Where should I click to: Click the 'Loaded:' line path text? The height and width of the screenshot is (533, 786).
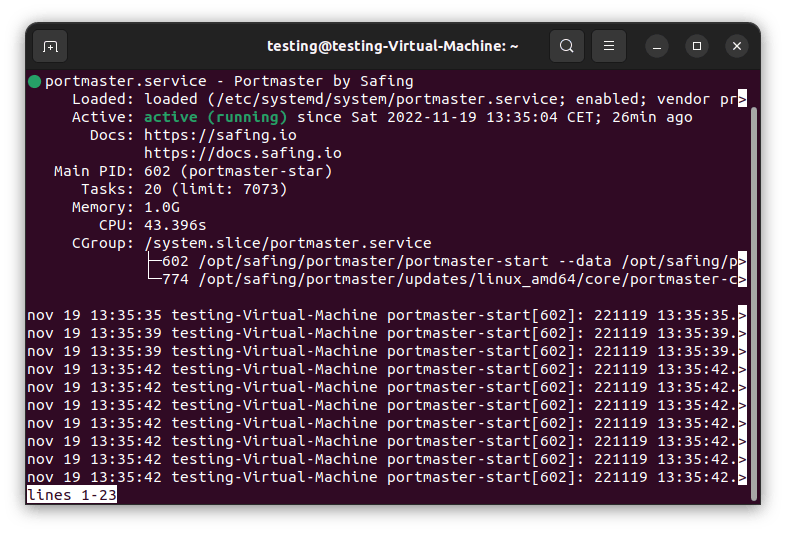[x=386, y=99]
